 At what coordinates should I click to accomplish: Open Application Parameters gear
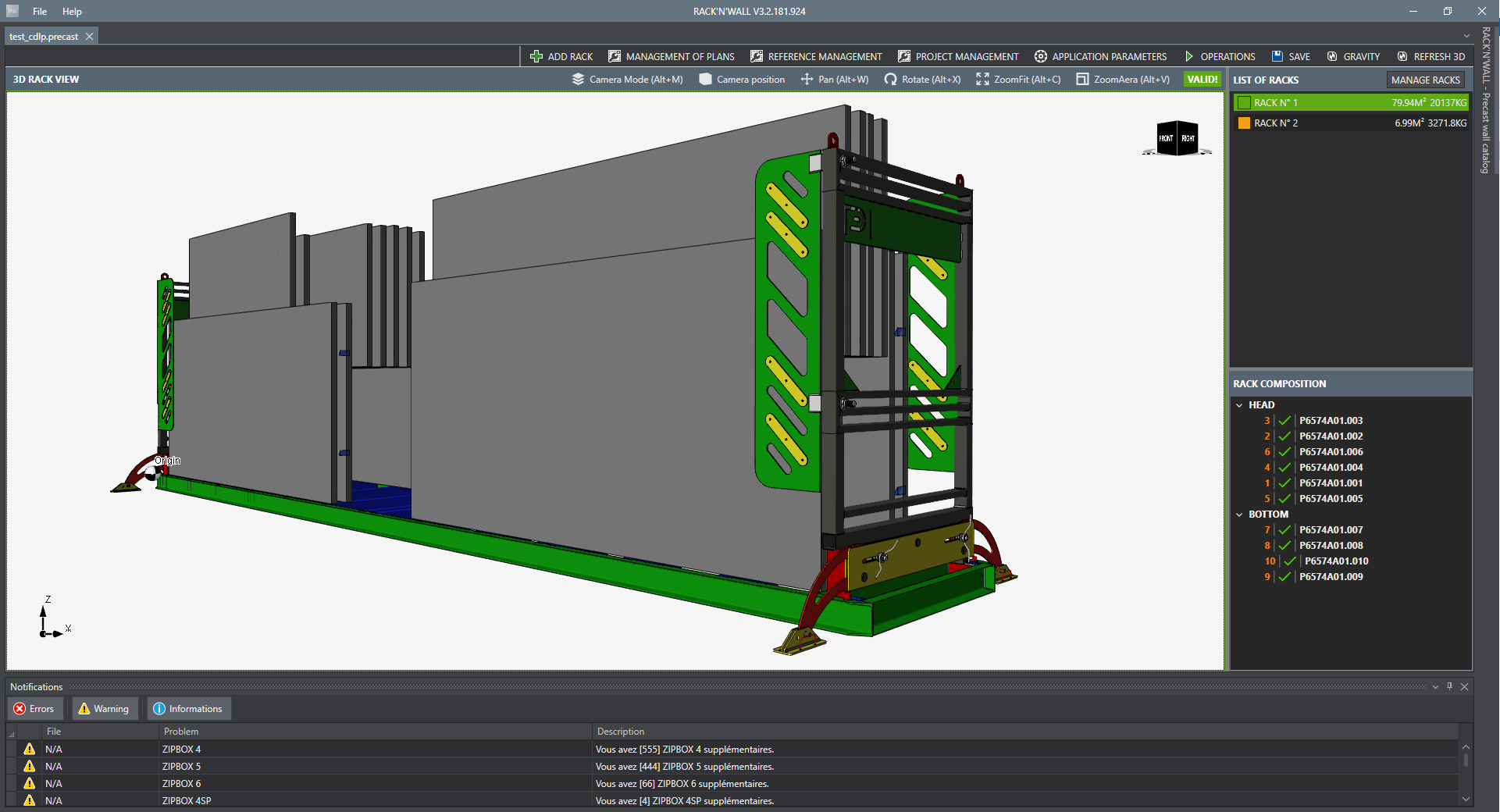1041,56
